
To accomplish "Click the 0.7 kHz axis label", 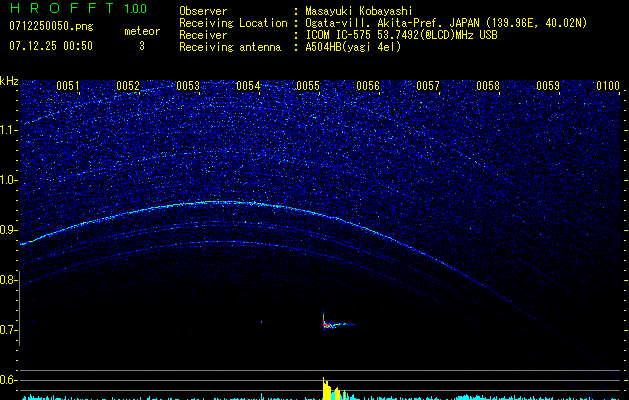I will click(x=9, y=330).
